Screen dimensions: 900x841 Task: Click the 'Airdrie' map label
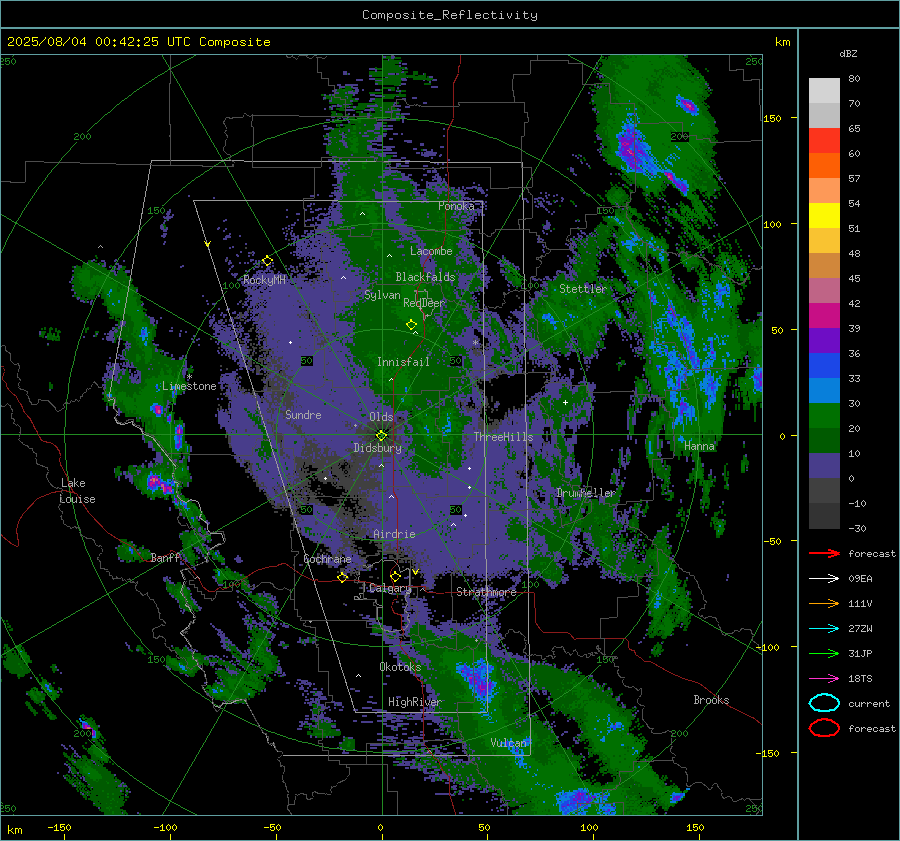[394, 534]
